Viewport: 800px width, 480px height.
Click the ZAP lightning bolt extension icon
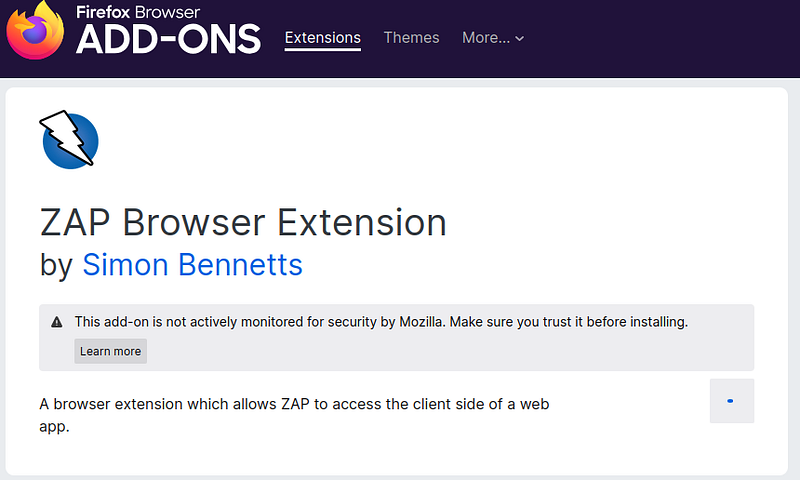[x=69, y=139]
